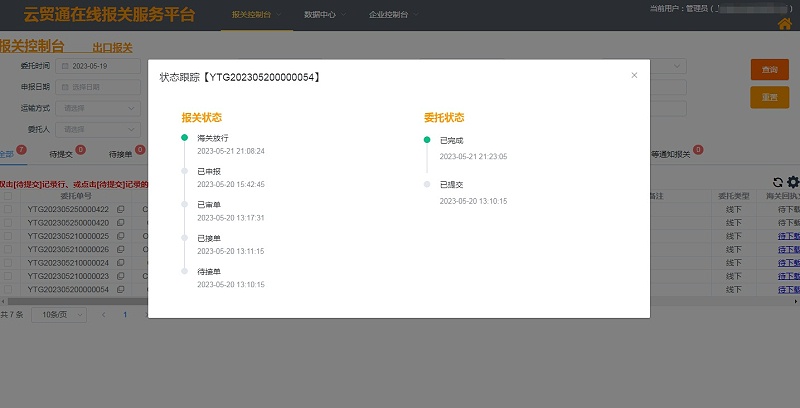Toggle the select-all header checkbox
This screenshot has width=800, height=408.
(8, 196)
